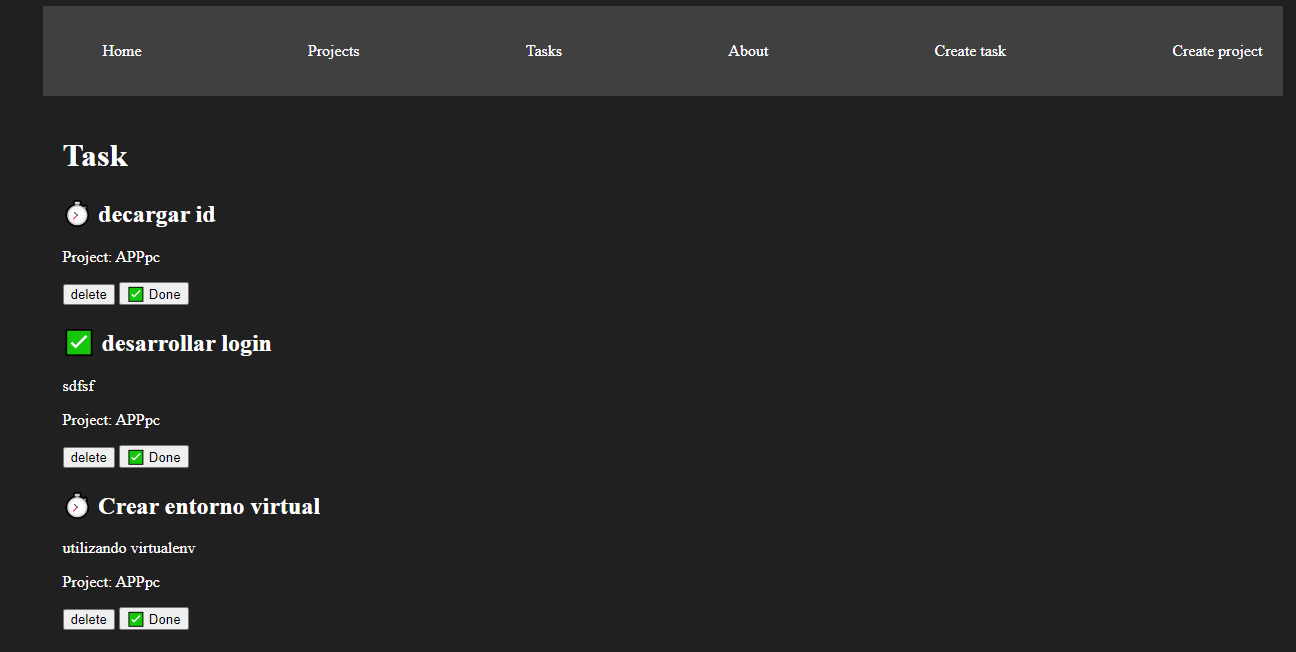1296x652 pixels.
Task: Open the About page
Action: click(x=748, y=50)
